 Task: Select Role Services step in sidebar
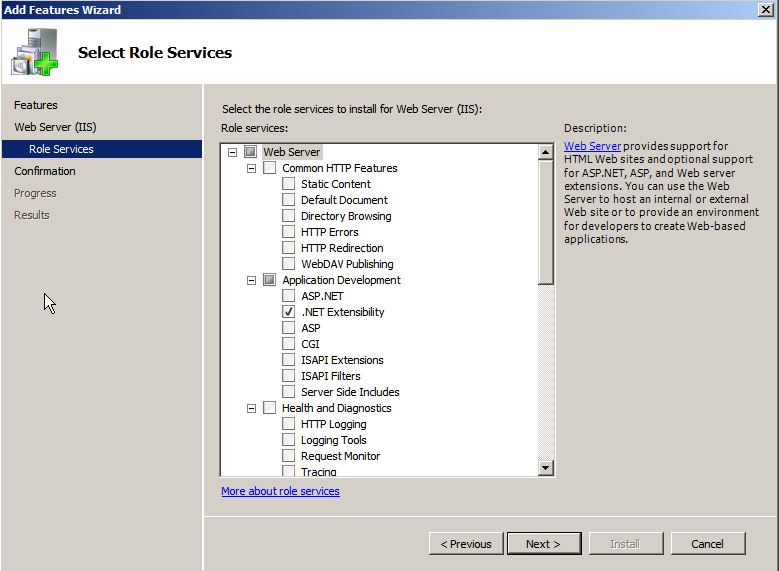click(102, 149)
